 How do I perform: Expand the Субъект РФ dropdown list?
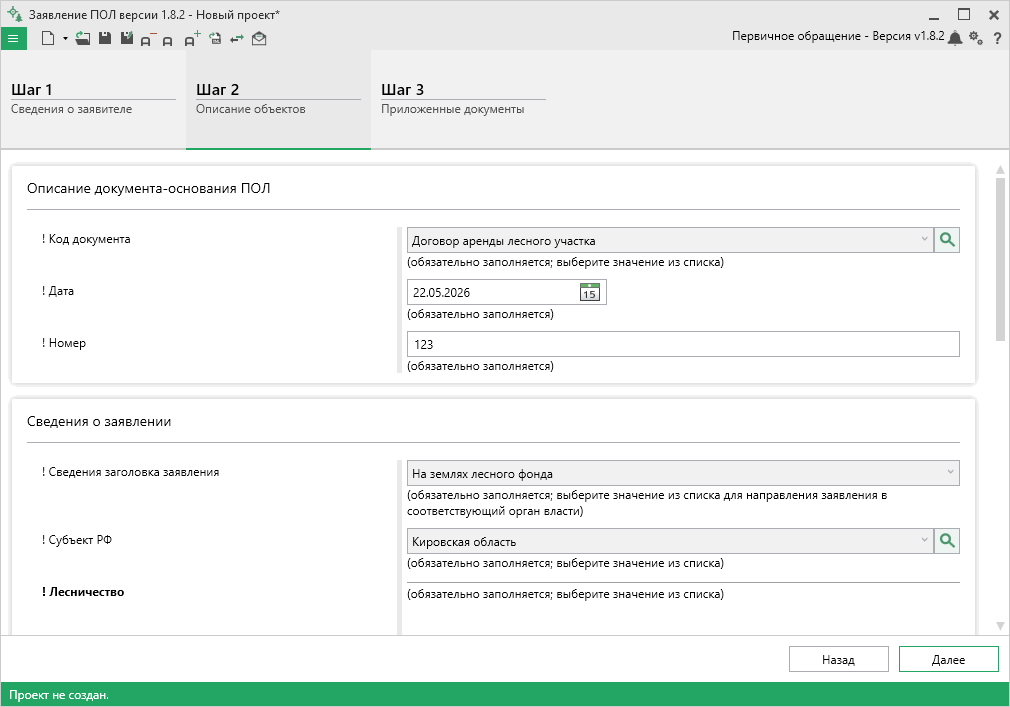click(924, 540)
